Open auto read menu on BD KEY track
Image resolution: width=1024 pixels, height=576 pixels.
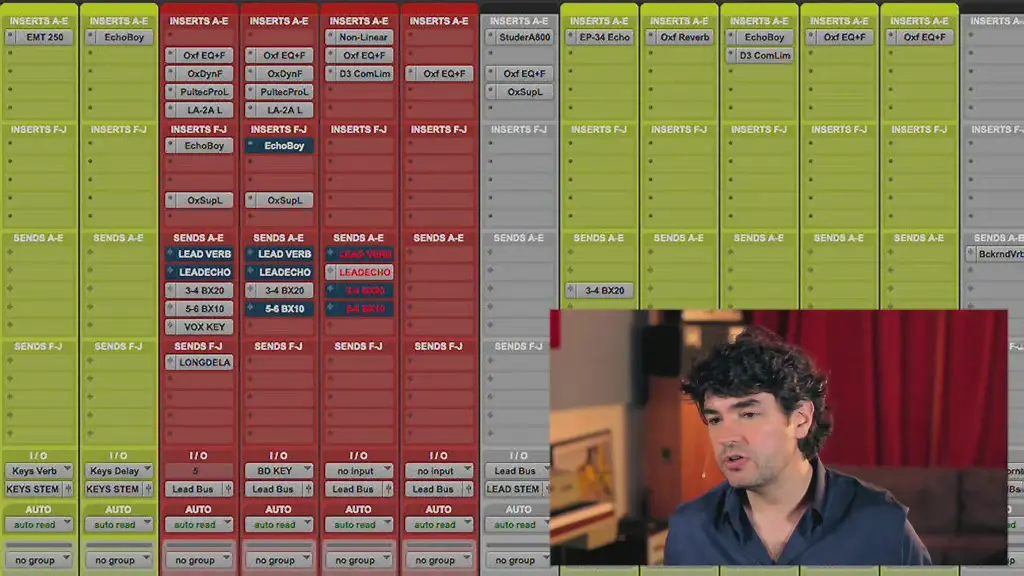pos(279,524)
